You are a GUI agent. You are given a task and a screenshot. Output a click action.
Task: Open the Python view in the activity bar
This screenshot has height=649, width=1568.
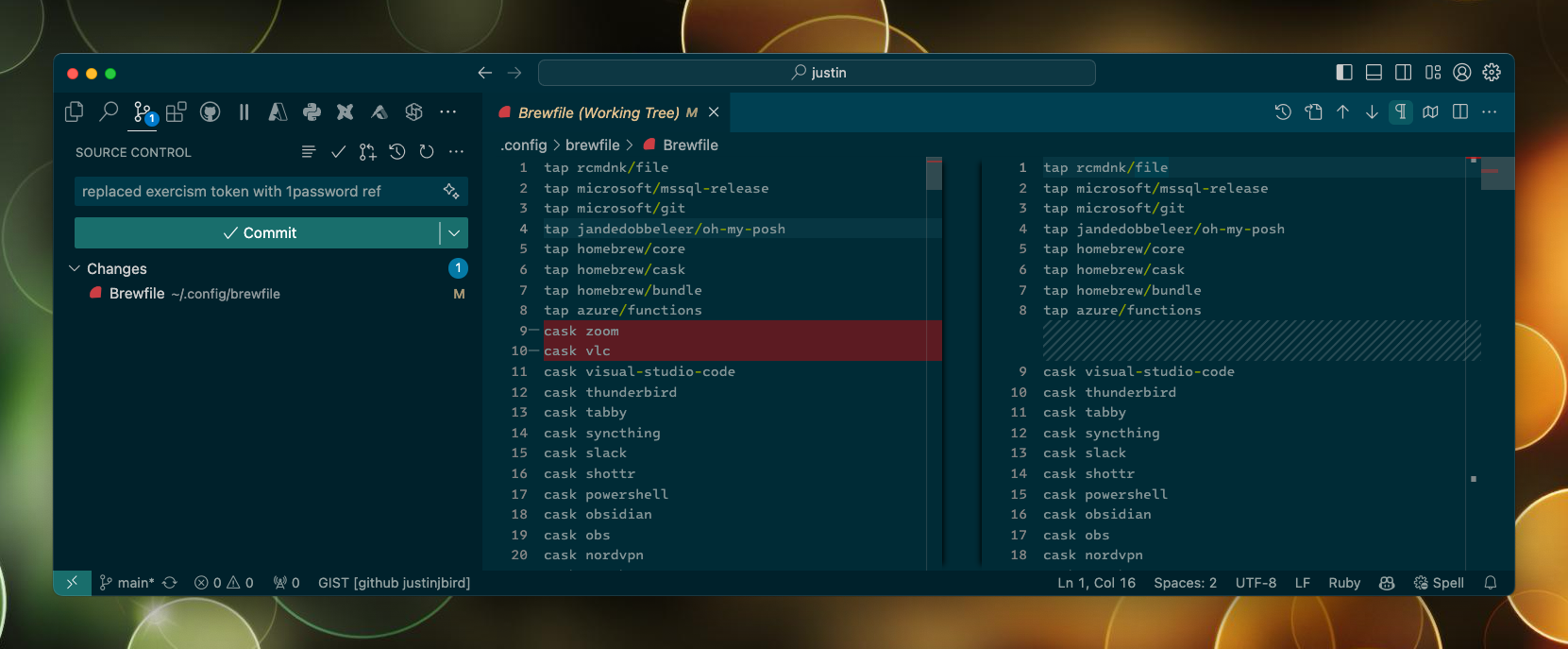point(312,112)
